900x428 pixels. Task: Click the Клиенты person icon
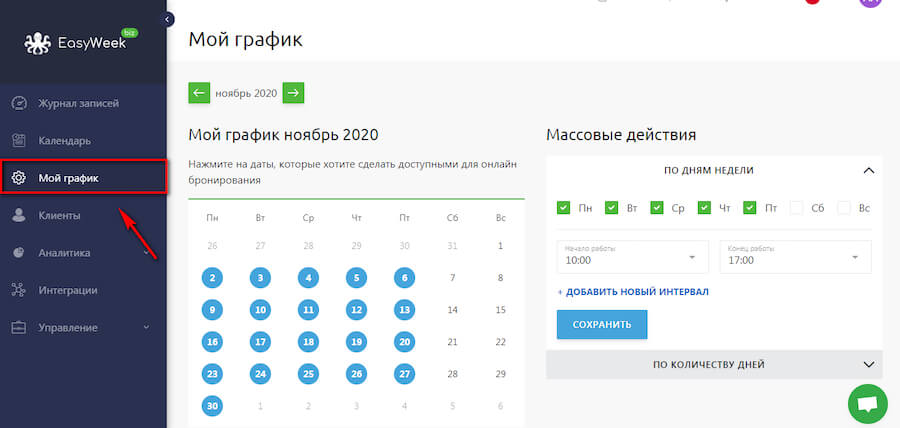(x=19, y=216)
